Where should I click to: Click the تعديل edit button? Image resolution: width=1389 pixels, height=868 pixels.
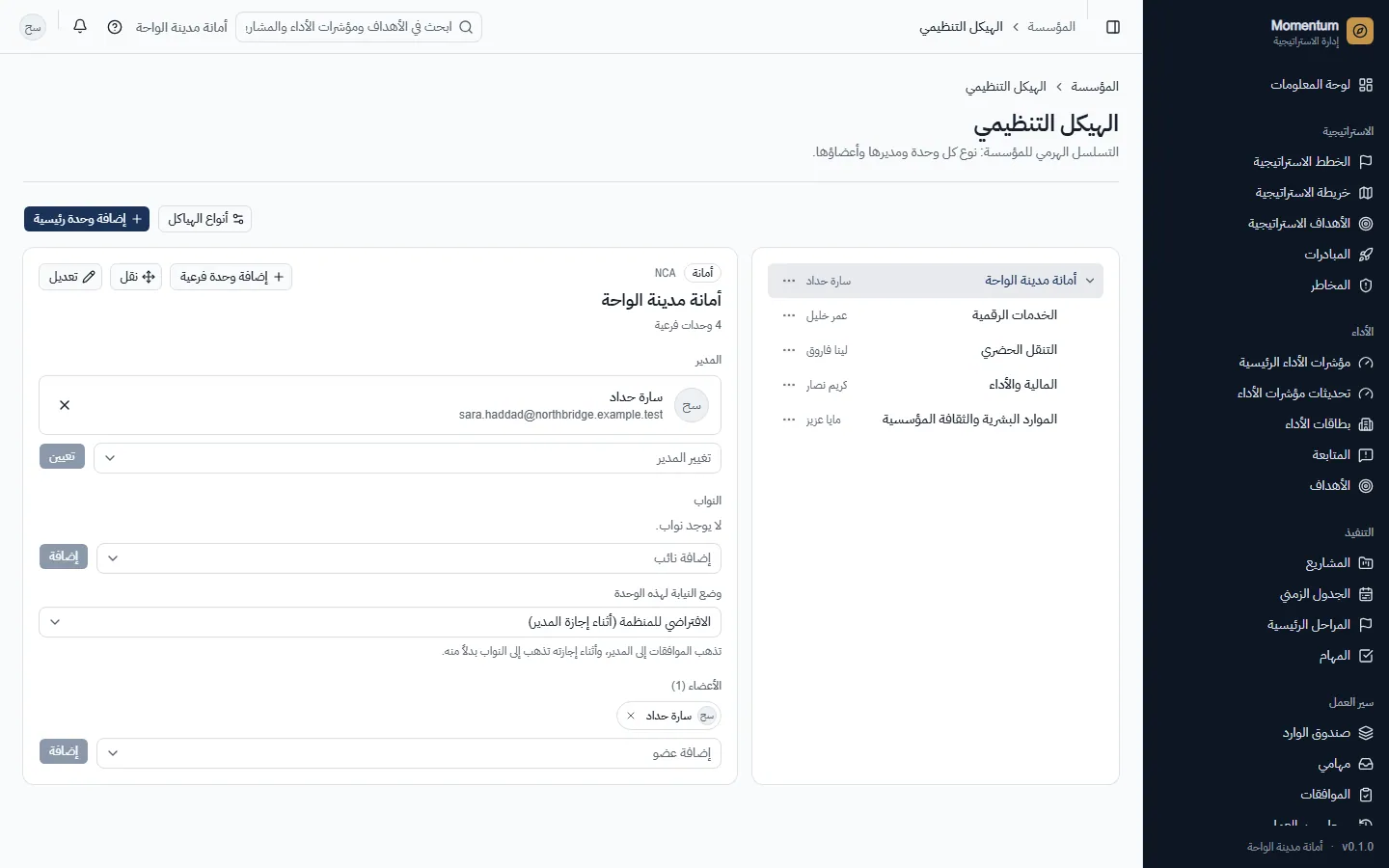point(70,277)
